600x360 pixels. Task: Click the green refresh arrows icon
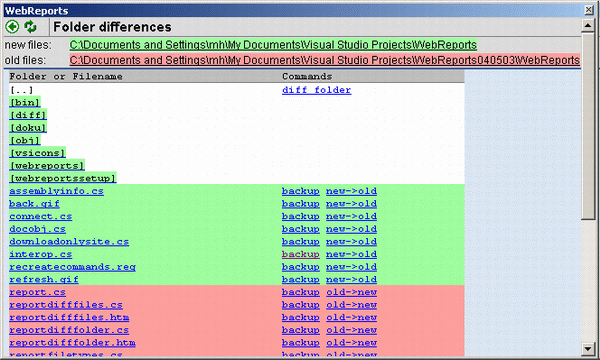pos(30,27)
